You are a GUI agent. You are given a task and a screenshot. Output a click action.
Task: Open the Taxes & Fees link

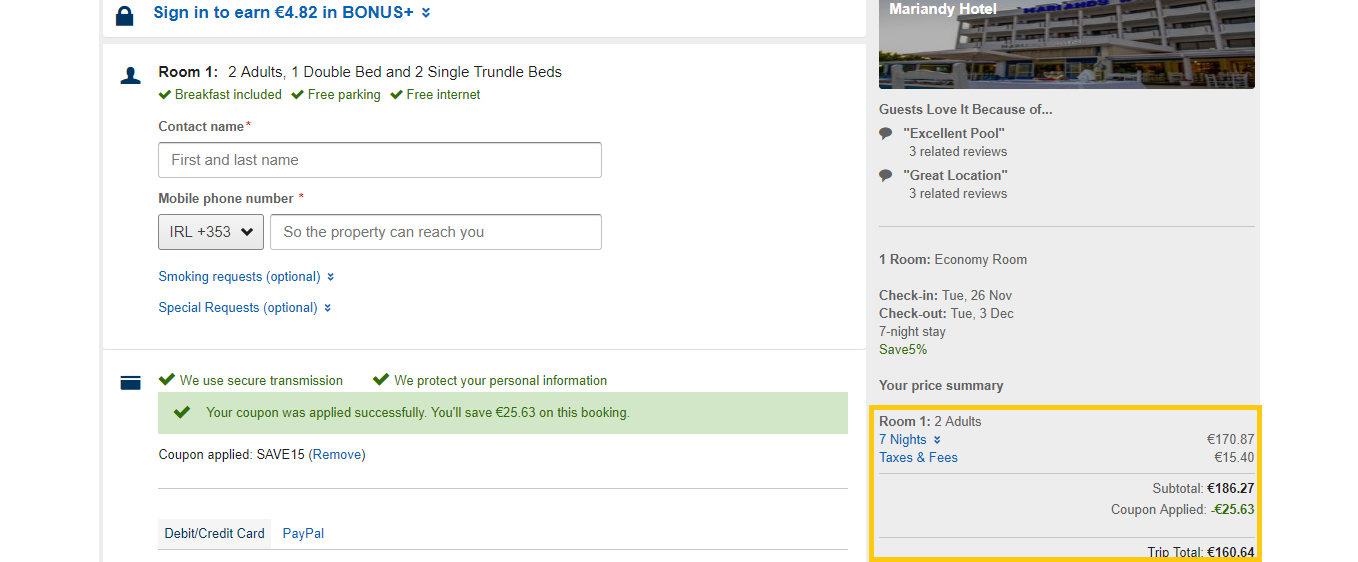(918, 458)
